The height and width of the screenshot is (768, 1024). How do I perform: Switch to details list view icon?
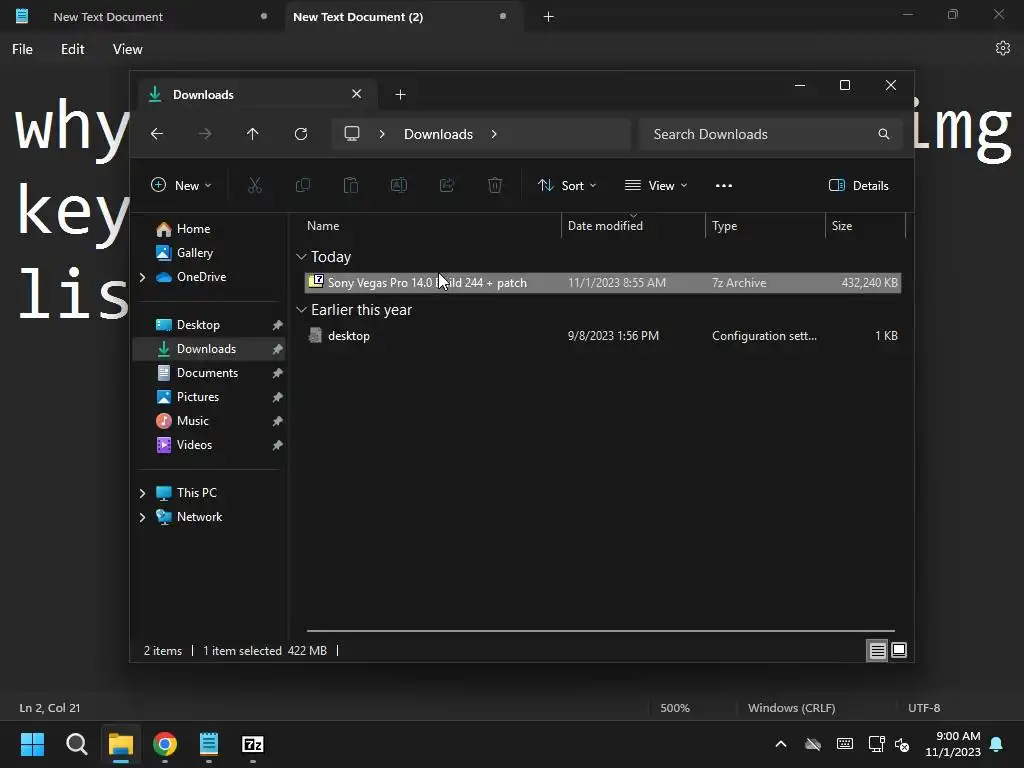click(877, 650)
